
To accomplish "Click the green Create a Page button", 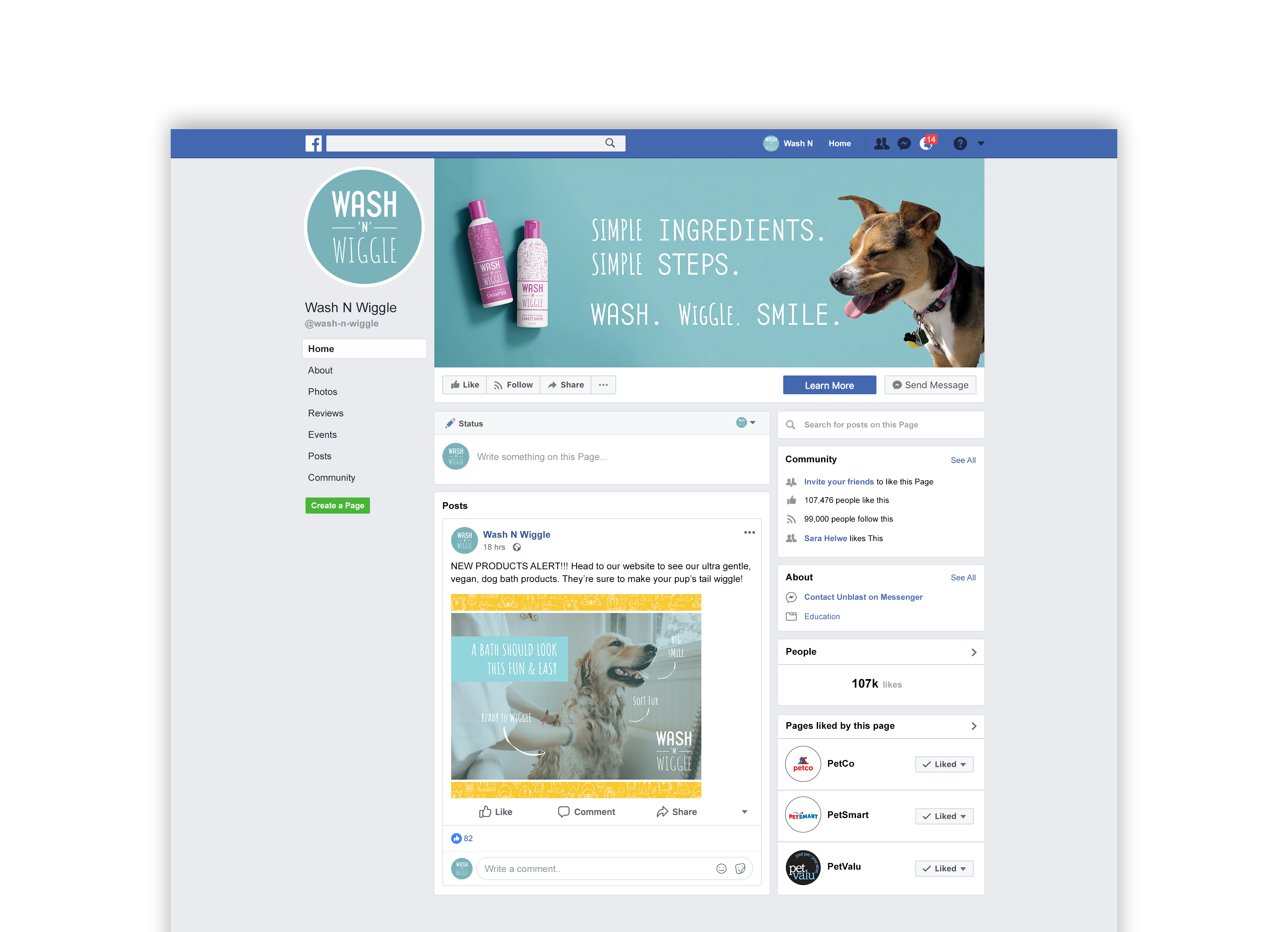I will 337,506.
